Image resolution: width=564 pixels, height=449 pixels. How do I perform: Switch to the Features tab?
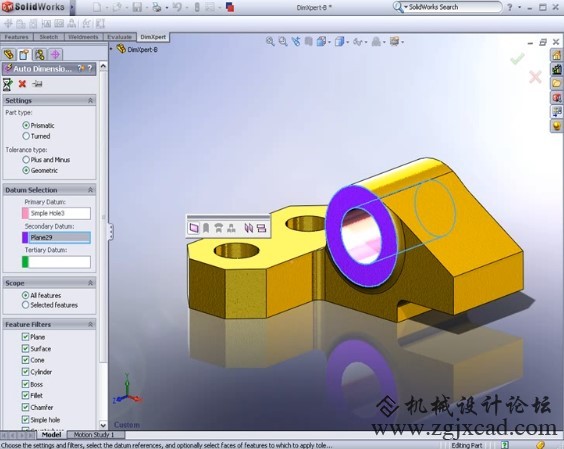(17, 37)
